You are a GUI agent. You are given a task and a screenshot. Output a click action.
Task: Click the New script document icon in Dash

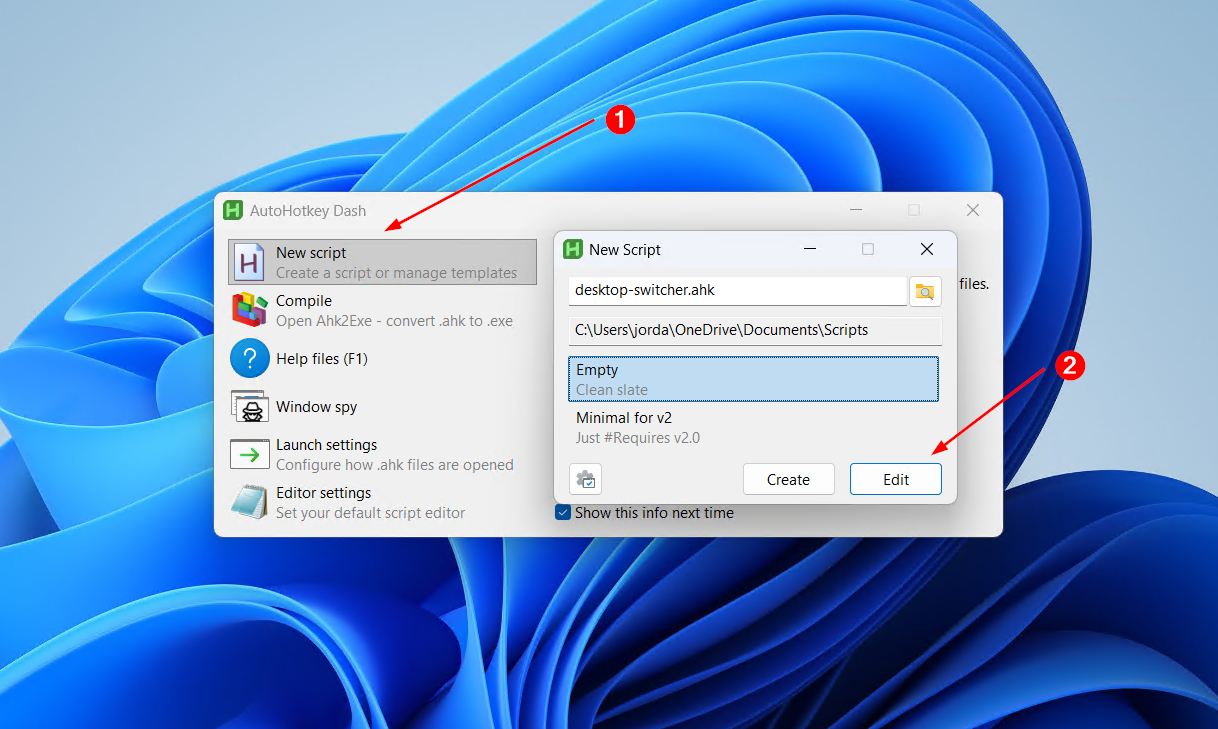pyautogui.click(x=248, y=262)
